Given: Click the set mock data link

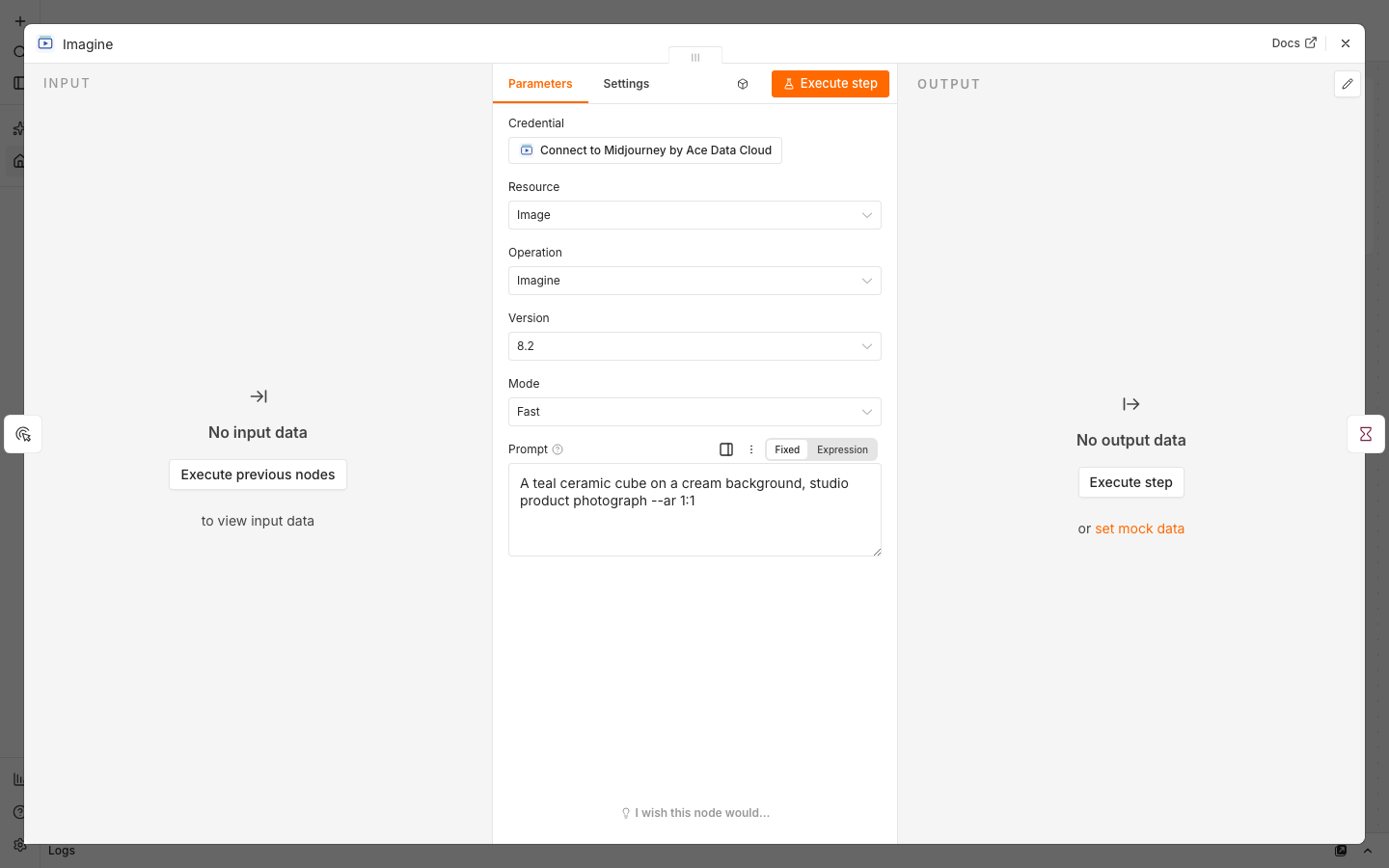Looking at the screenshot, I should coord(1139,529).
